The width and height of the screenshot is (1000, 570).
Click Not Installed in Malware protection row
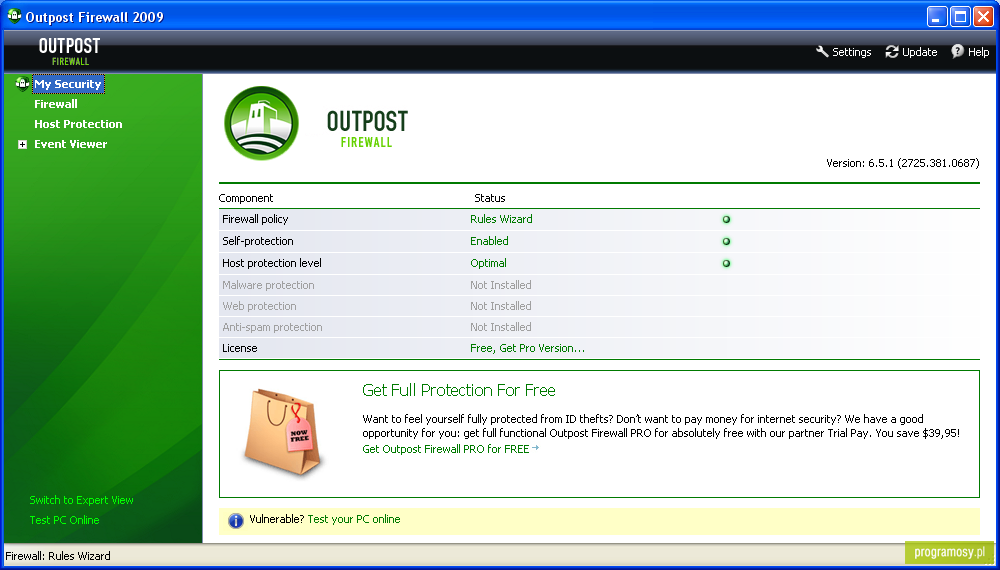click(501, 285)
